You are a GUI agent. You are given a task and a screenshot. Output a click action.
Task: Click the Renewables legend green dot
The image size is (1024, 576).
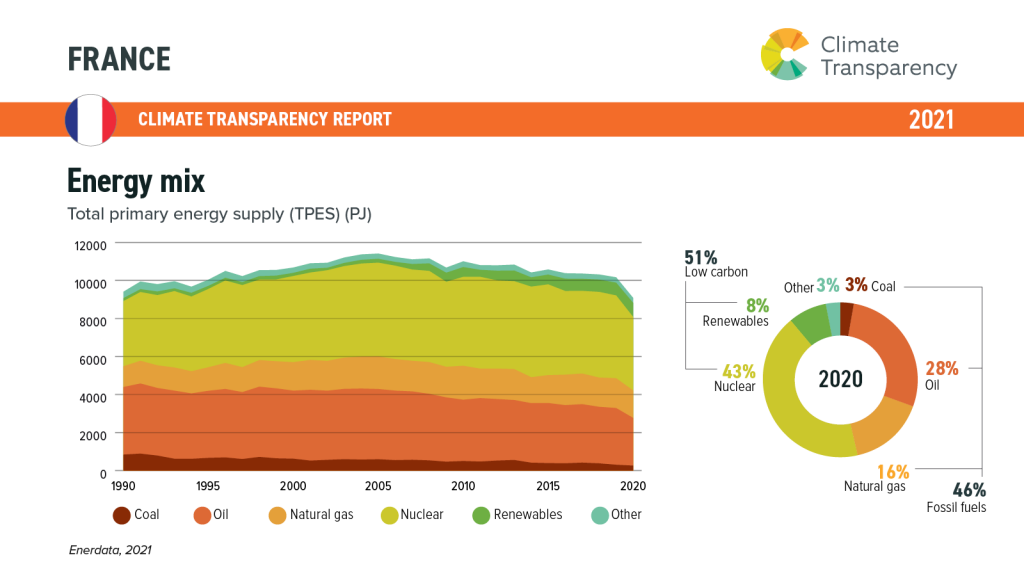tap(481, 515)
